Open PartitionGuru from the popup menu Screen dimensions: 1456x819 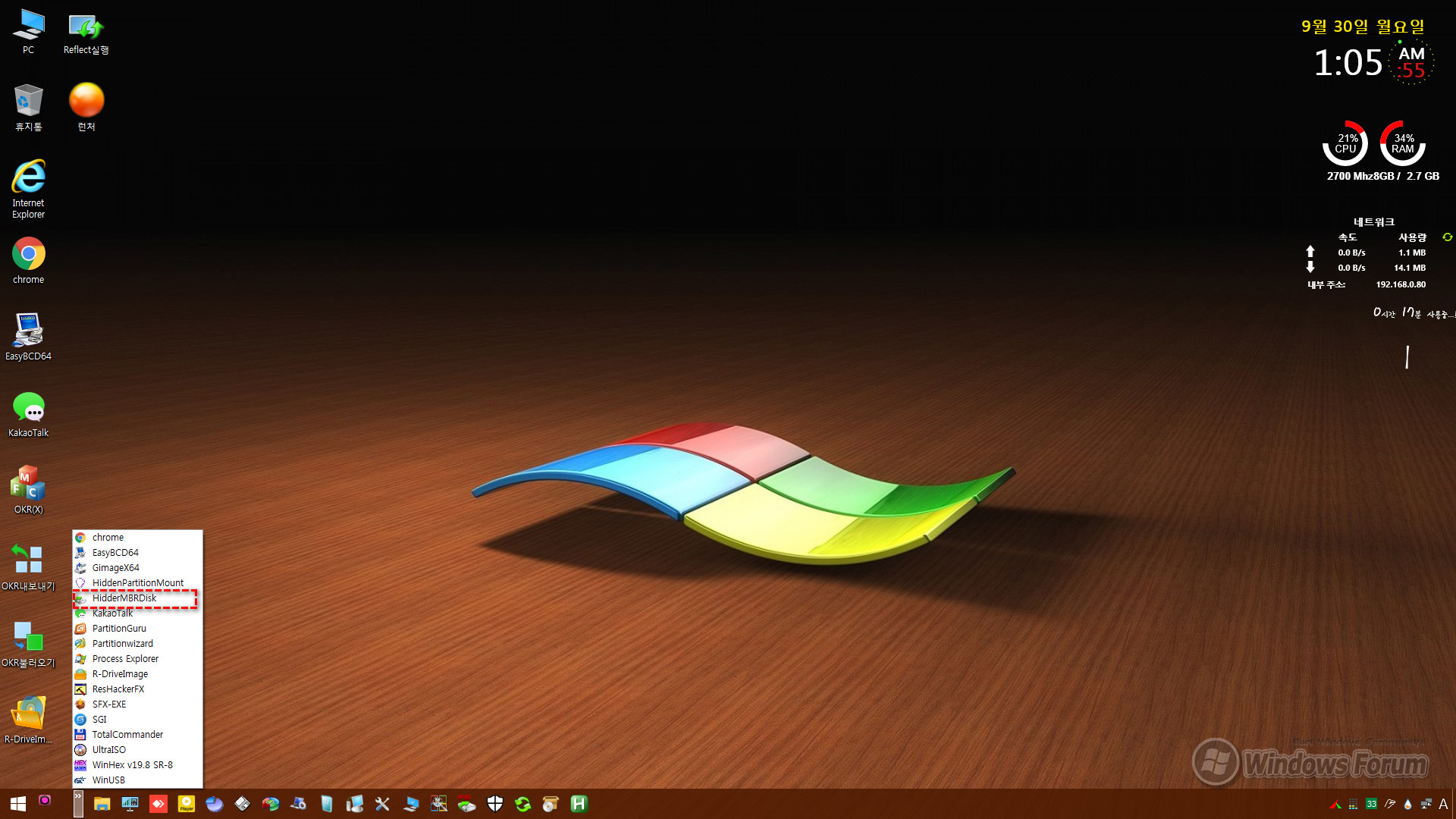click(137, 629)
